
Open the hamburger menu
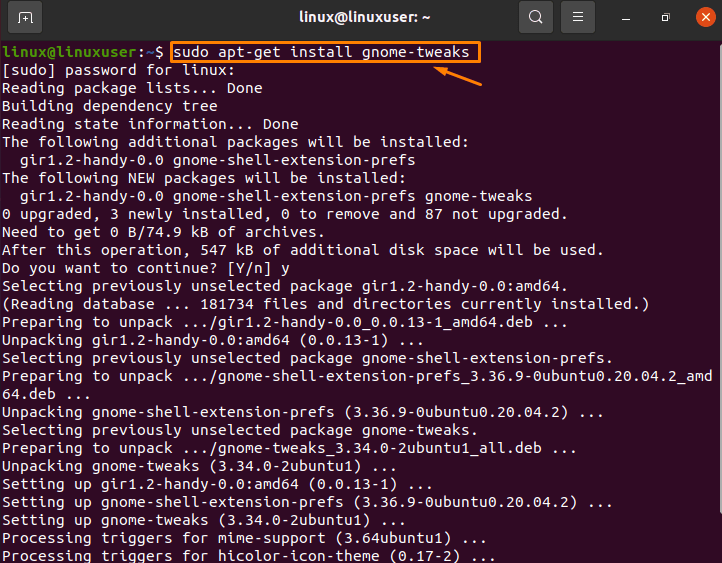point(577,17)
